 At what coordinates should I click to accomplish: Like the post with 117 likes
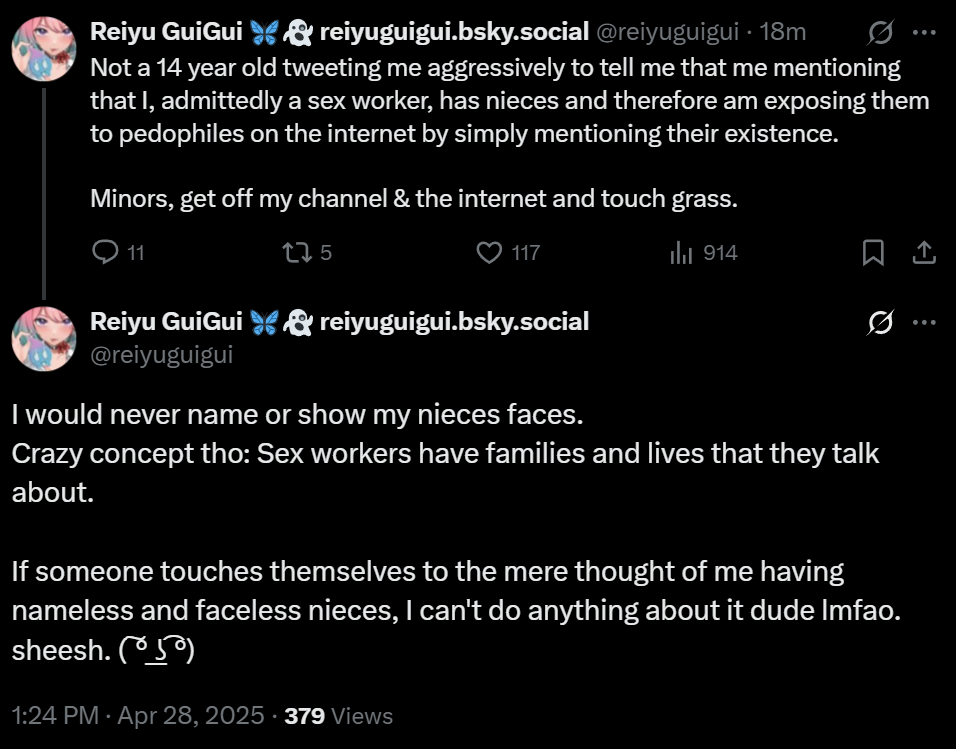click(489, 253)
